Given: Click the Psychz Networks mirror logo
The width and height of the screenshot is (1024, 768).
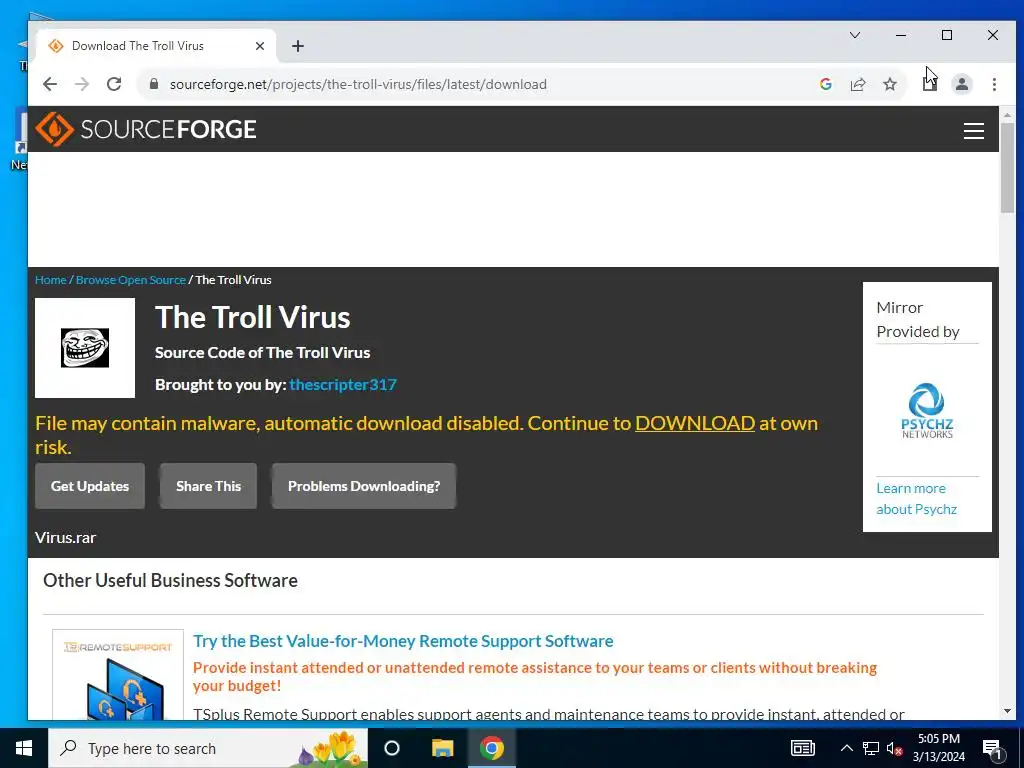Looking at the screenshot, I should 927,411.
